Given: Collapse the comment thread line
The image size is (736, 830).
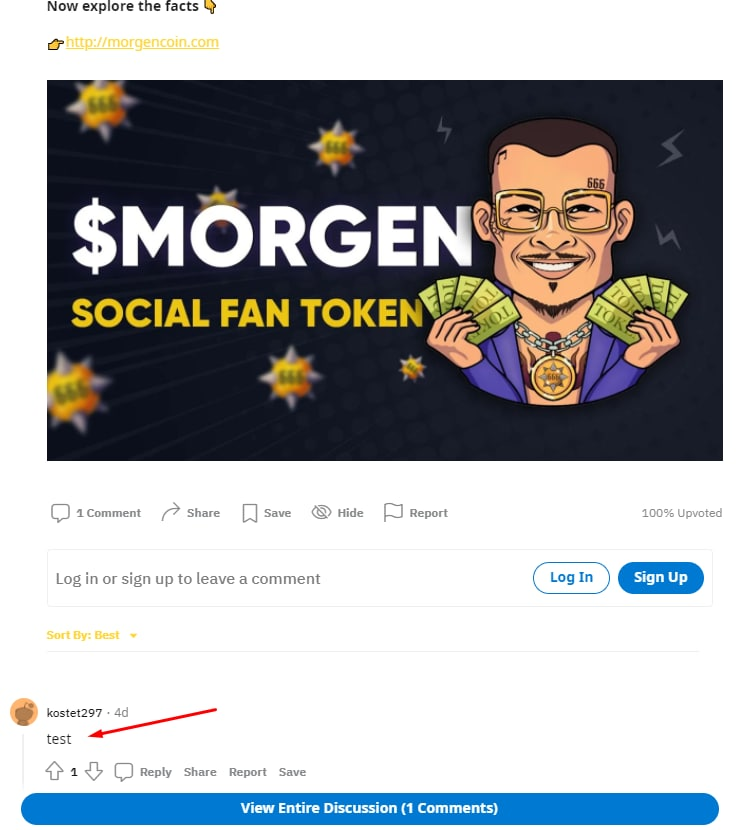Looking at the screenshot, I should [x=23, y=758].
